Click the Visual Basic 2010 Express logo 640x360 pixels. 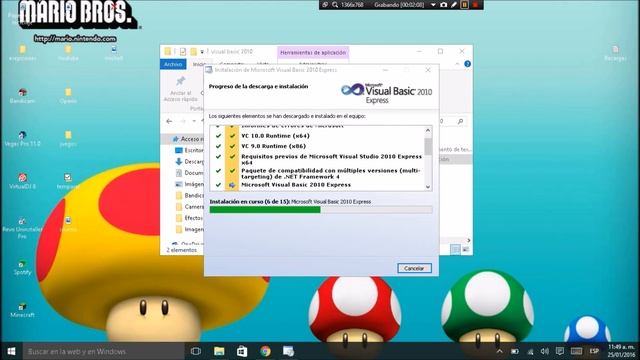pos(386,93)
